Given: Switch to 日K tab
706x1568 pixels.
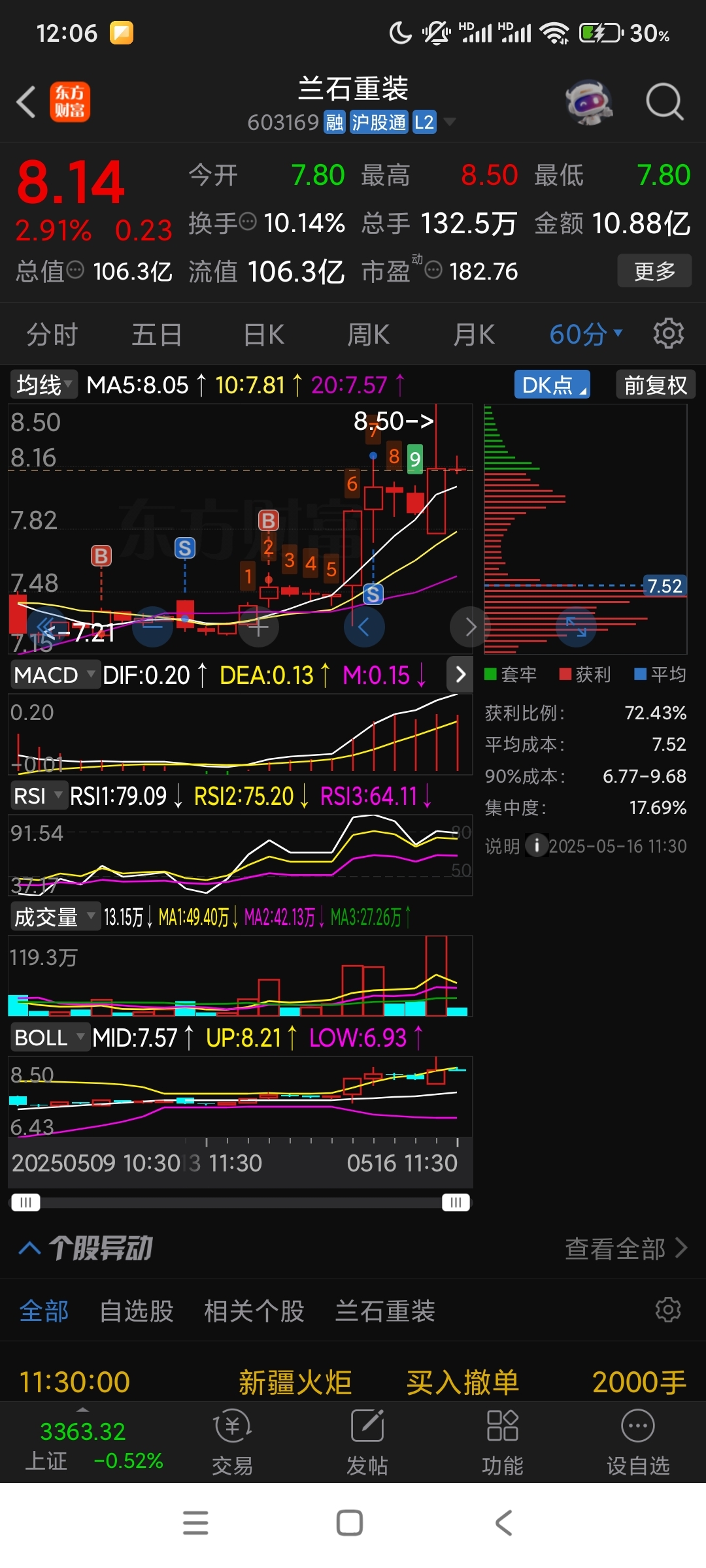Looking at the screenshot, I should pyautogui.click(x=263, y=335).
